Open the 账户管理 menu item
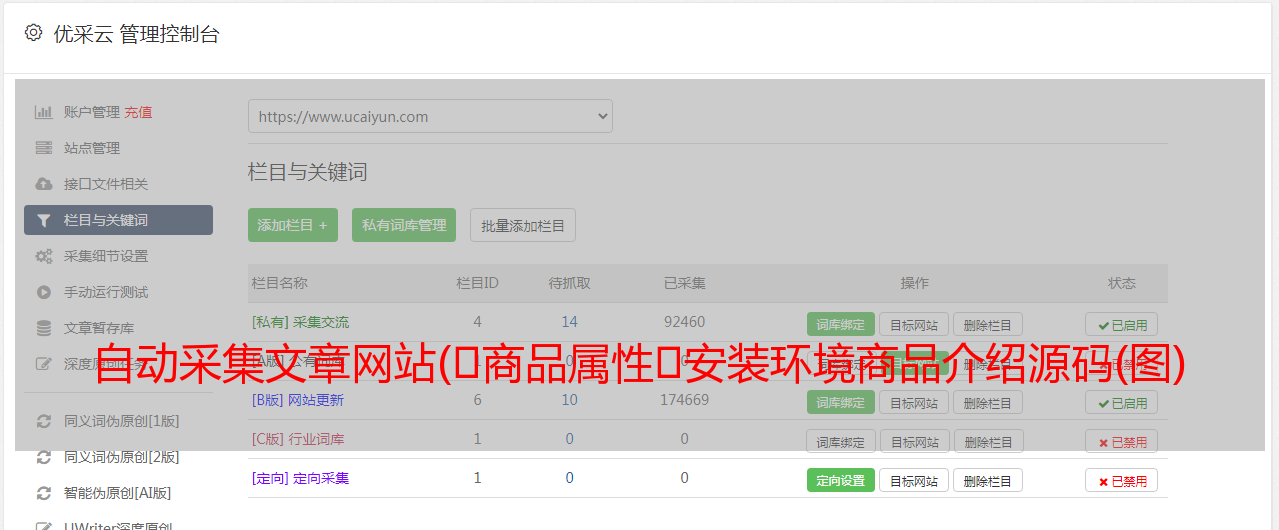Screen dimensions: 1279x530 92,112
